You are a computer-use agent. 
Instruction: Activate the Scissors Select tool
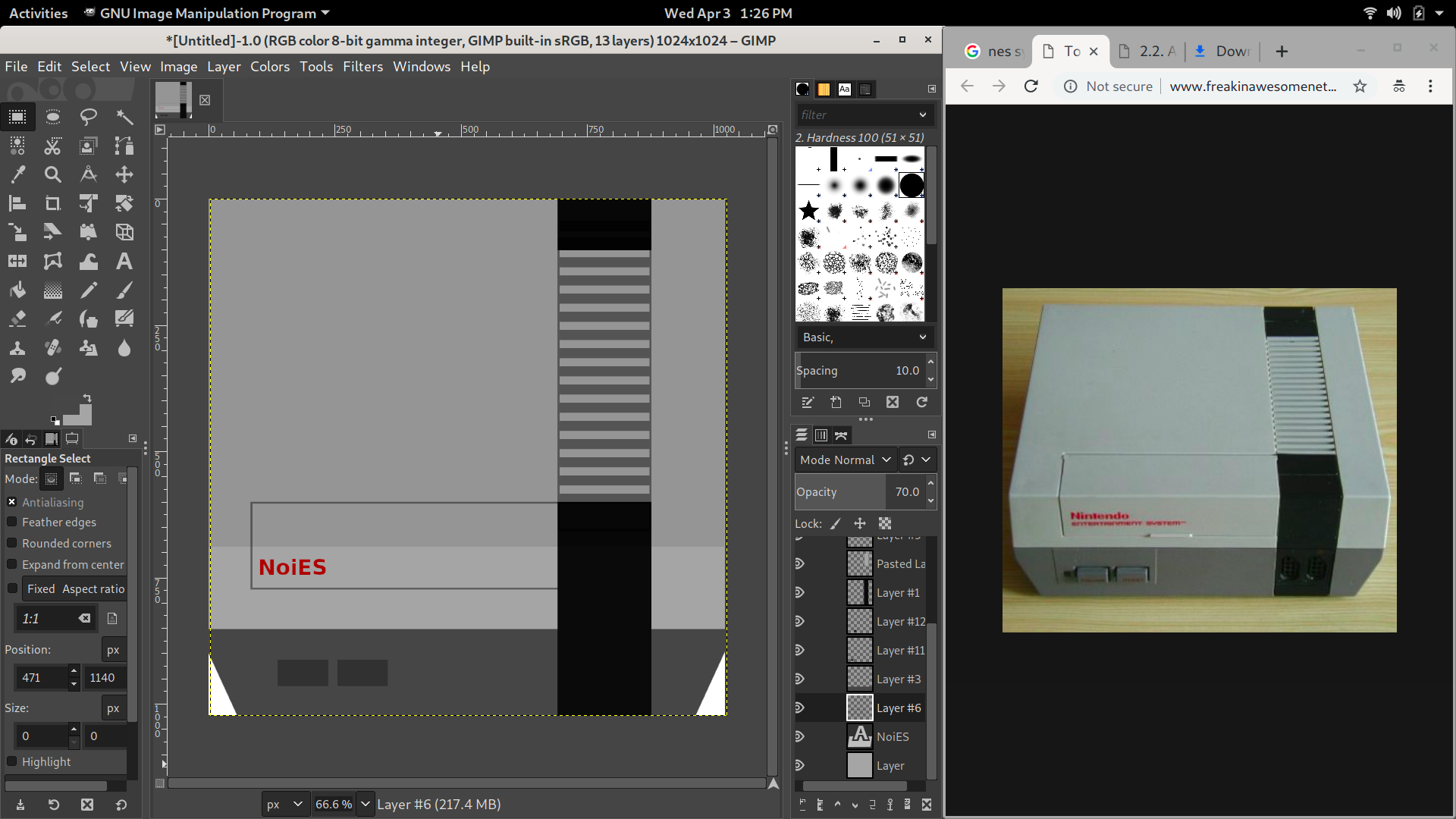coord(53,146)
